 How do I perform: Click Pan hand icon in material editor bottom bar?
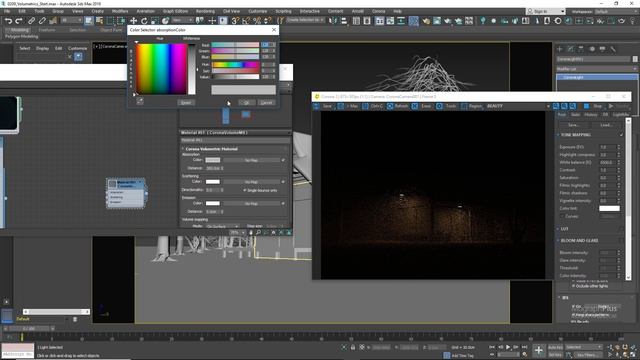251,232
